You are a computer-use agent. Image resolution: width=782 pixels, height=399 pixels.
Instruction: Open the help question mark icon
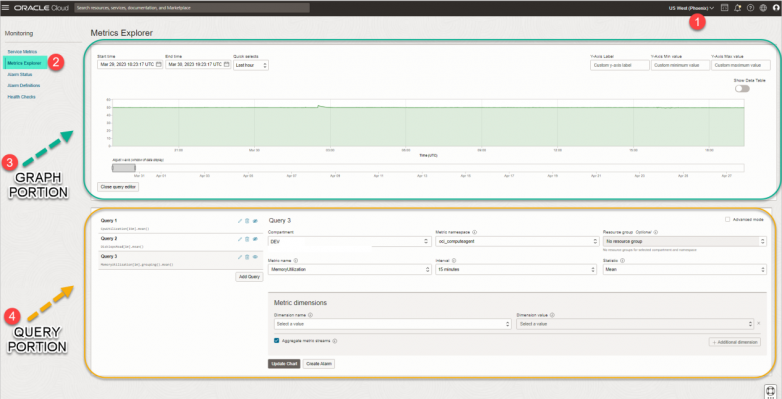[x=750, y=7]
